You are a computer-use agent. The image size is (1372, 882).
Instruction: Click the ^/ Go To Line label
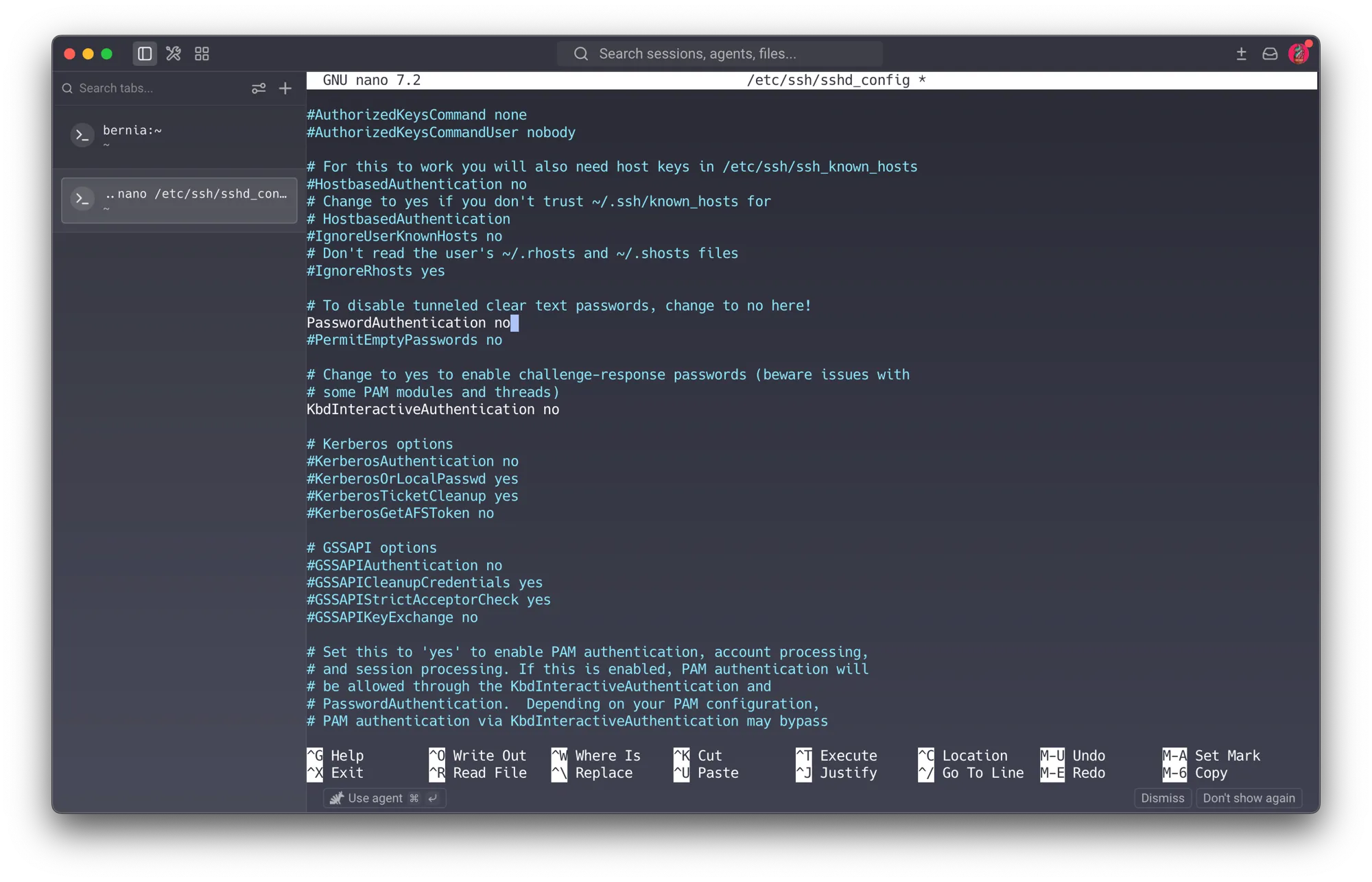971,773
